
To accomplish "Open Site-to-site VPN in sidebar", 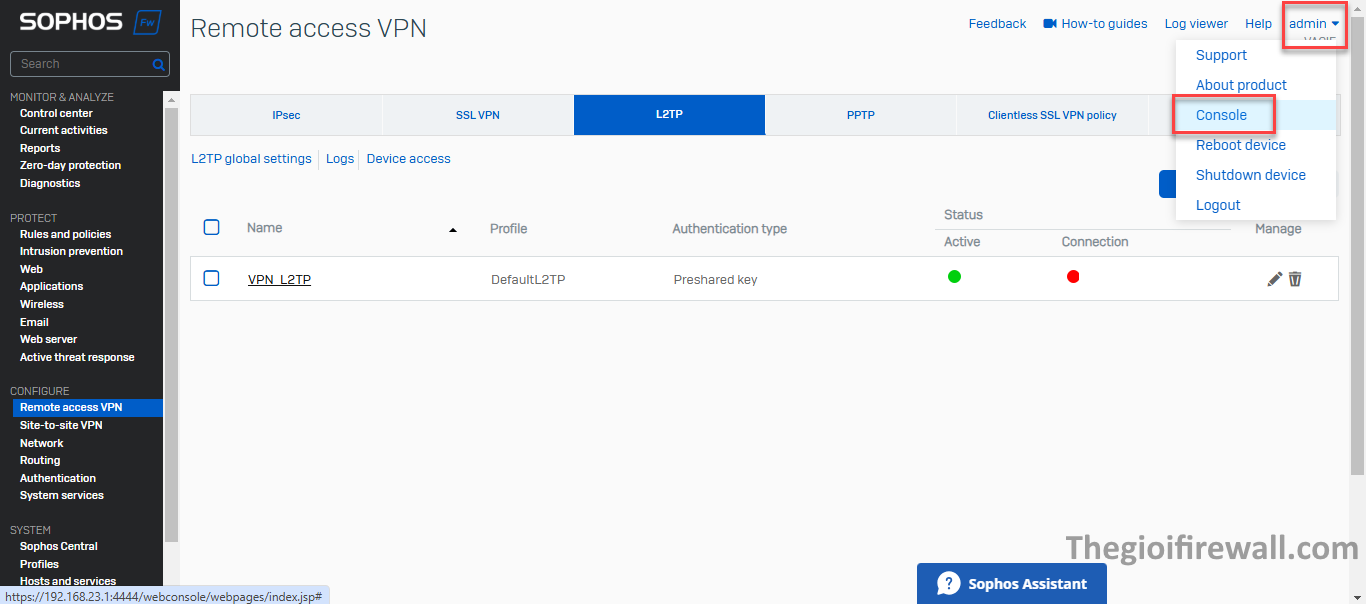I will point(61,425).
